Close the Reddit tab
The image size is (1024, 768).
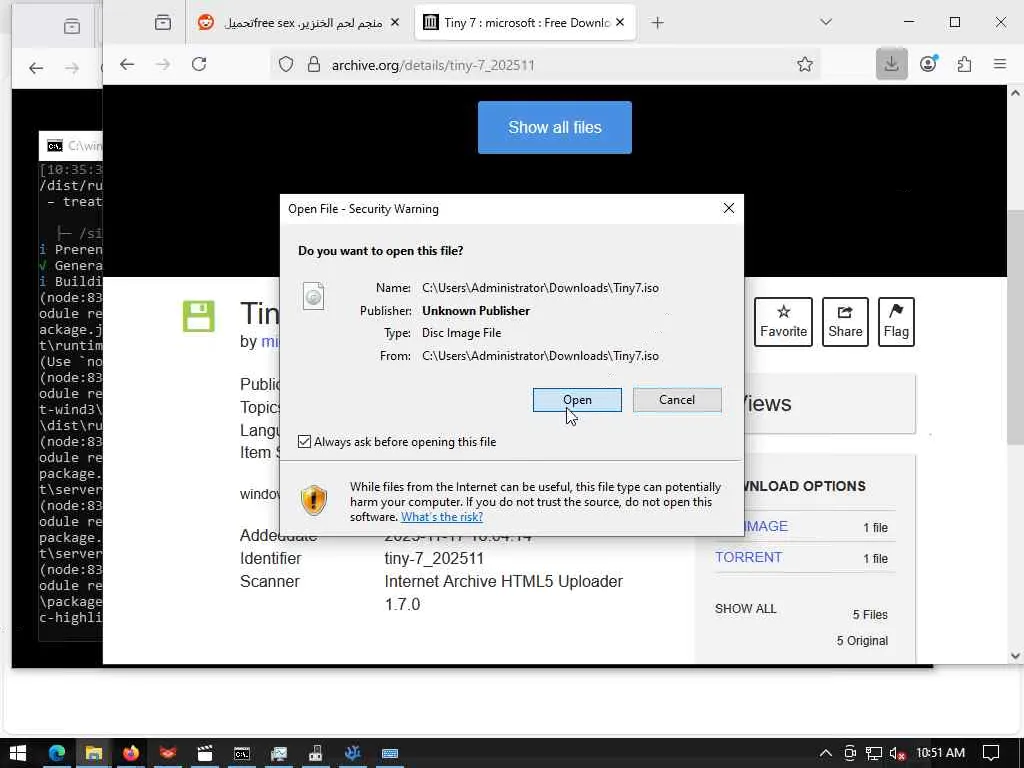394,23
